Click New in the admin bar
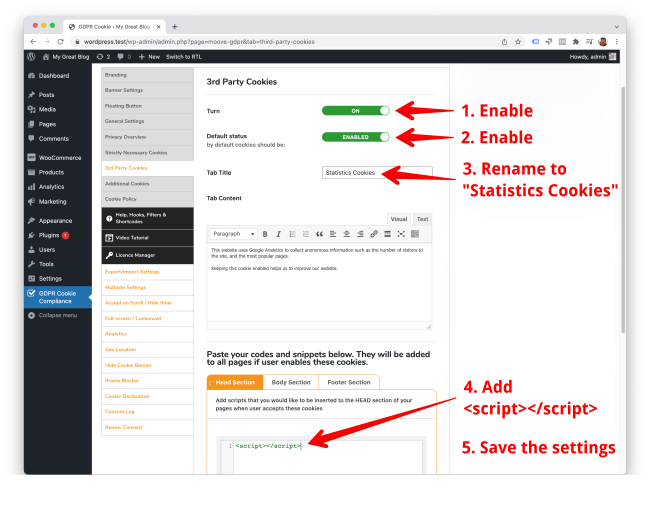 (149, 57)
